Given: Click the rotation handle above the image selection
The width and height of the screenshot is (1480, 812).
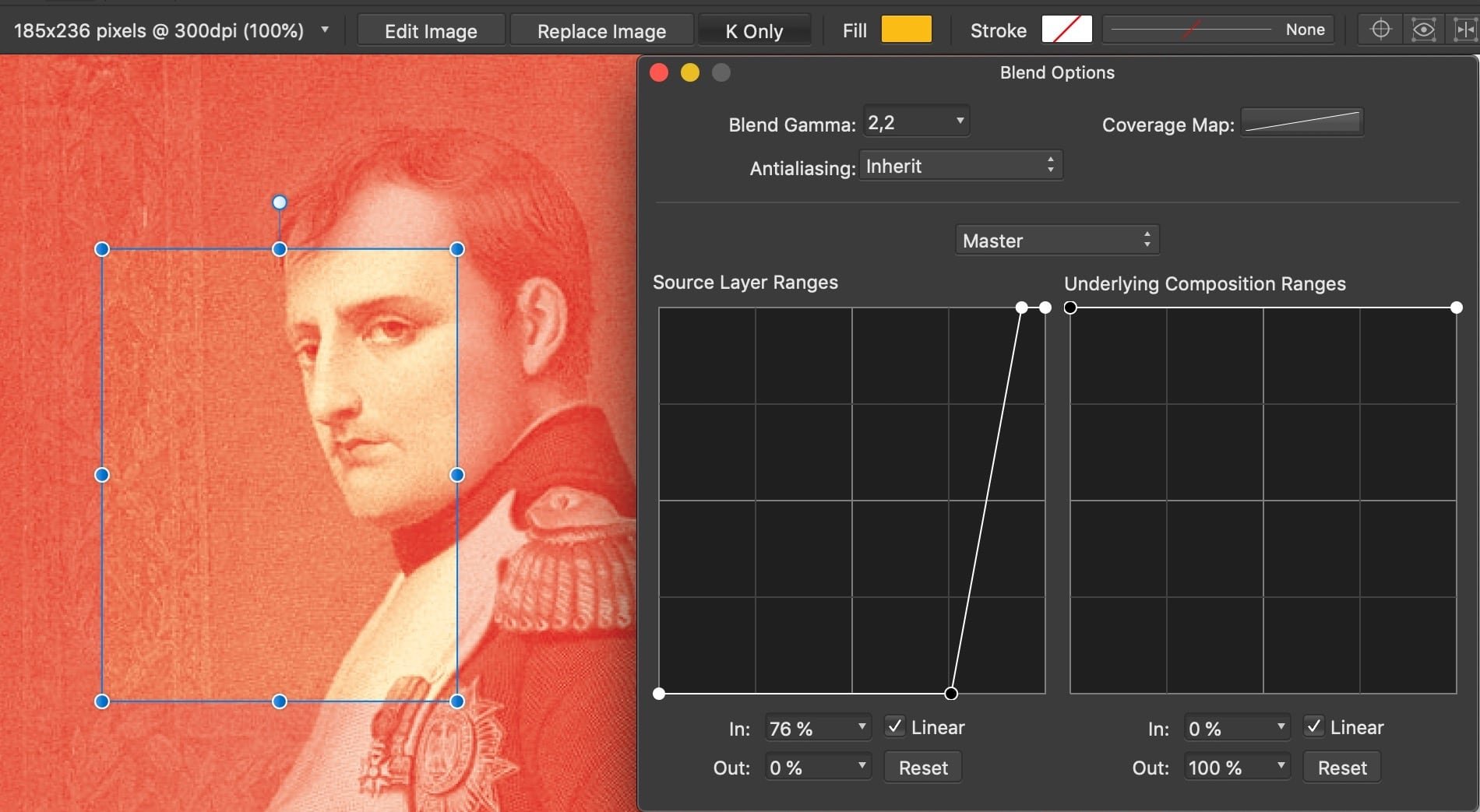Looking at the screenshot, I should (x=280, y=202).
